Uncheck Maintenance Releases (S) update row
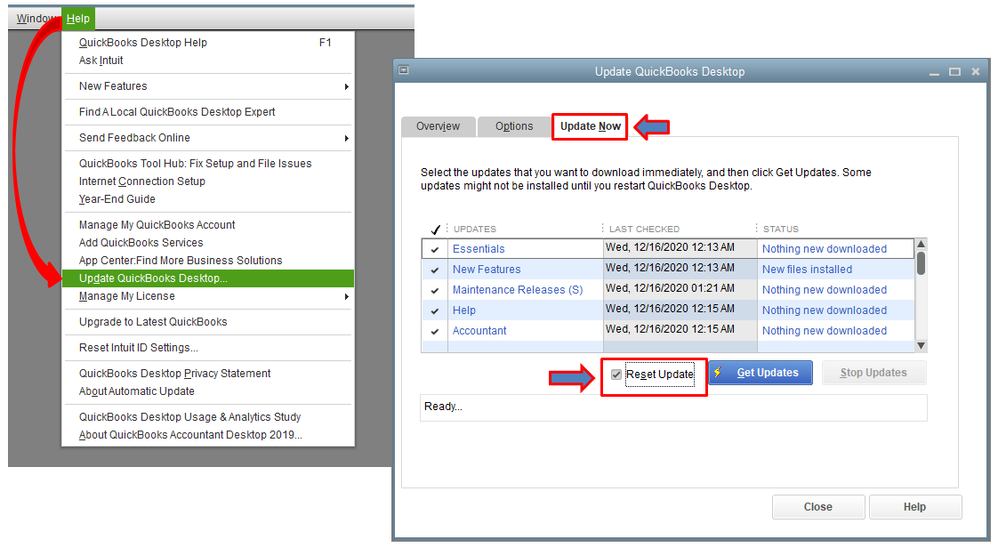Viewport: 998px width, 548px height. coord(435,290)
